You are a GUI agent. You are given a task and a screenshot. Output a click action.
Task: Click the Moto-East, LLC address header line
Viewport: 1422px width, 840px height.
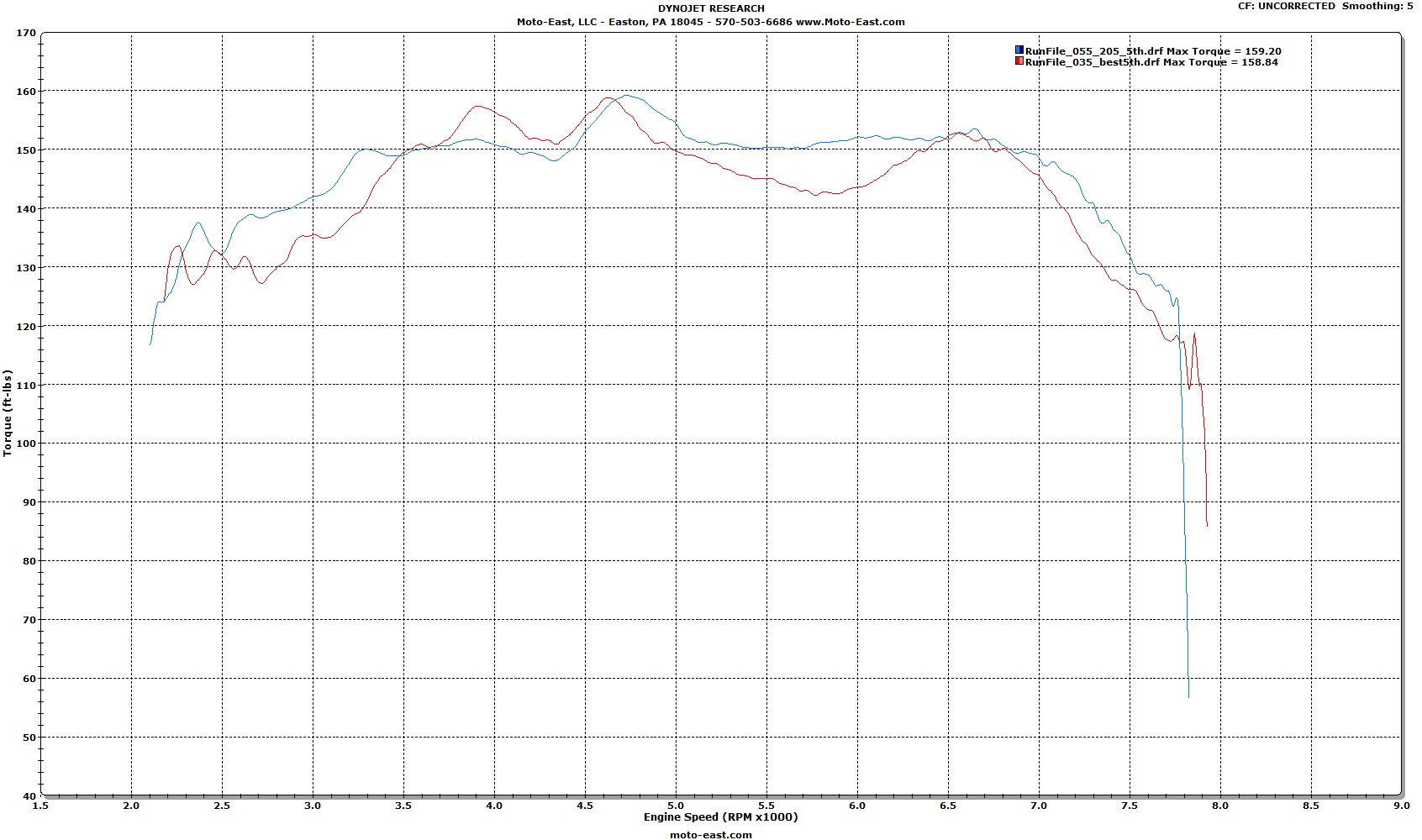tap(711, 22)
